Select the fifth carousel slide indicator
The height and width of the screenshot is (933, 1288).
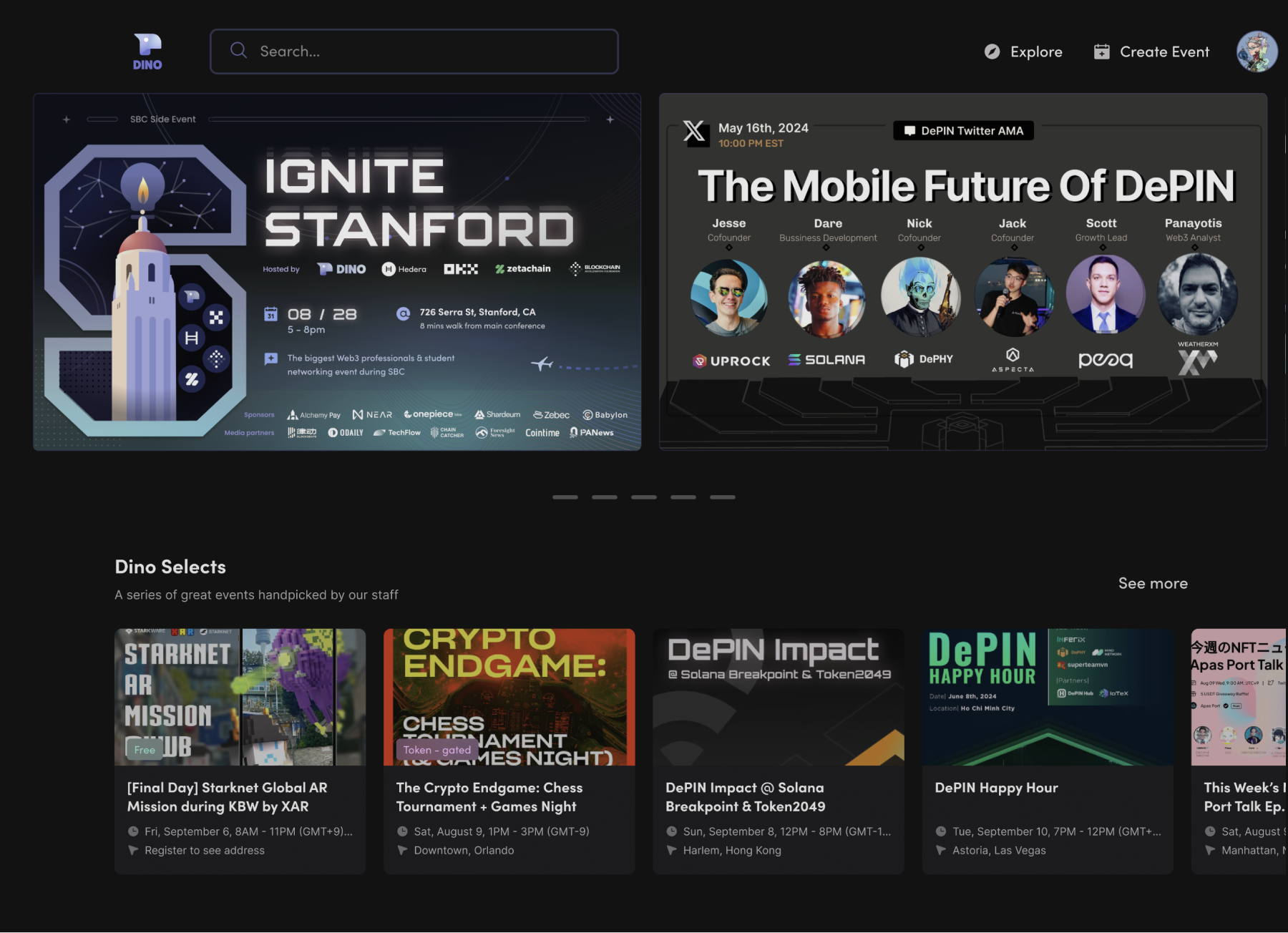pyautogui.click(x=722, y=497)
